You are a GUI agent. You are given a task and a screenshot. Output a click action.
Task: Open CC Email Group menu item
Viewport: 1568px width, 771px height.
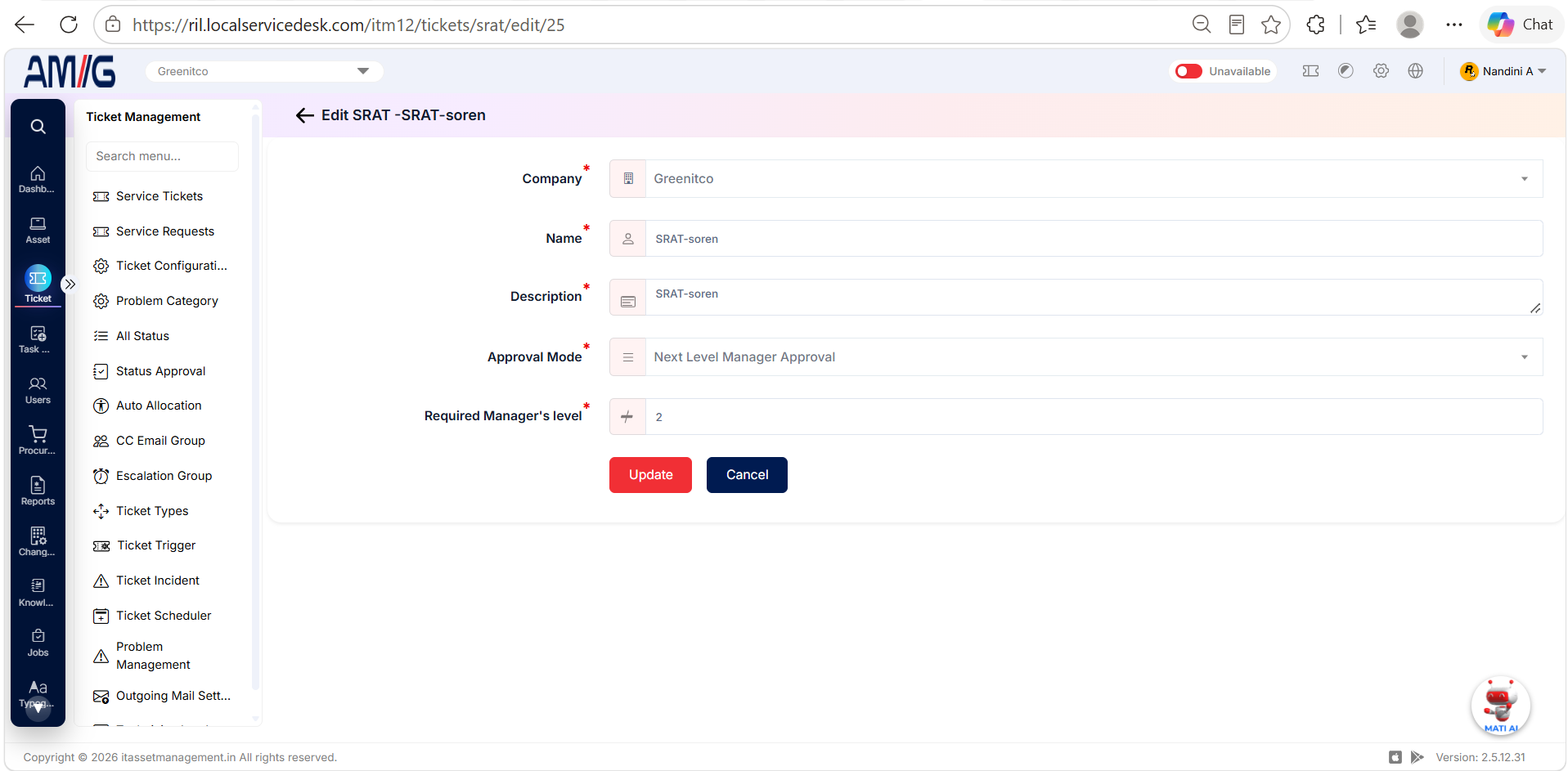click(x=160, y=441)
